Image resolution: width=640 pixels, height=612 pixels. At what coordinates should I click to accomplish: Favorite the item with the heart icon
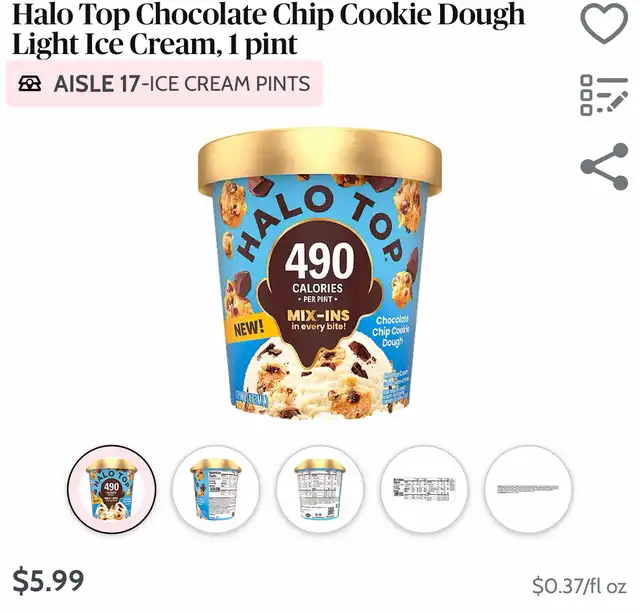pyautogui.click(x=604, y=23)
